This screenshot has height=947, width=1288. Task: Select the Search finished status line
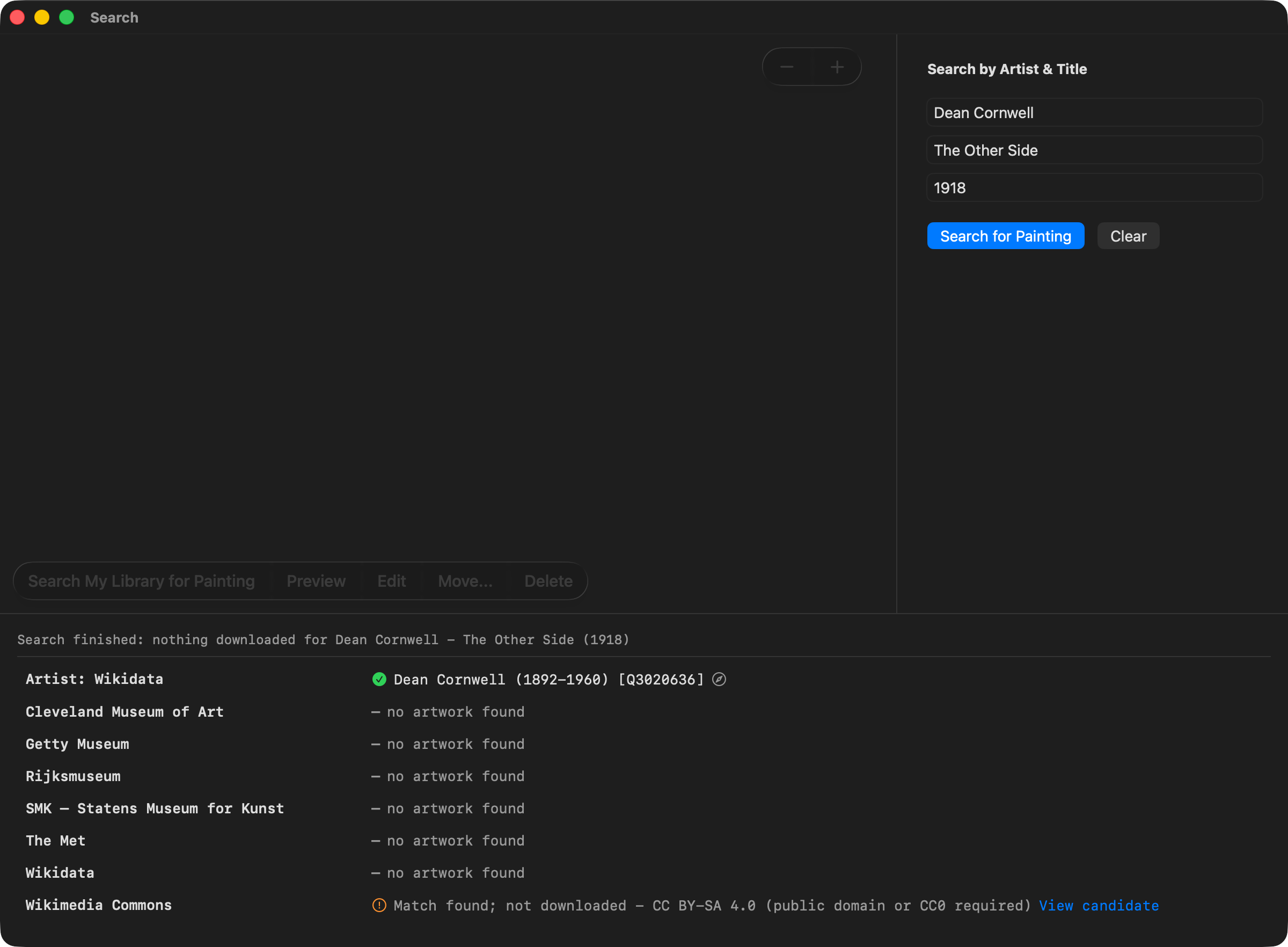tap(323, 640)
